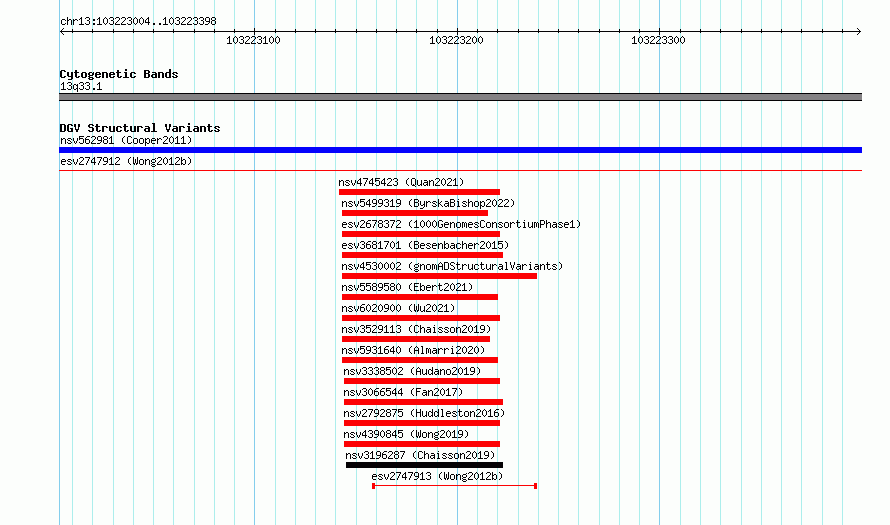Open nsv5589580 (Ebert2021) label
The image size is (890, 525).
(407, 287)
